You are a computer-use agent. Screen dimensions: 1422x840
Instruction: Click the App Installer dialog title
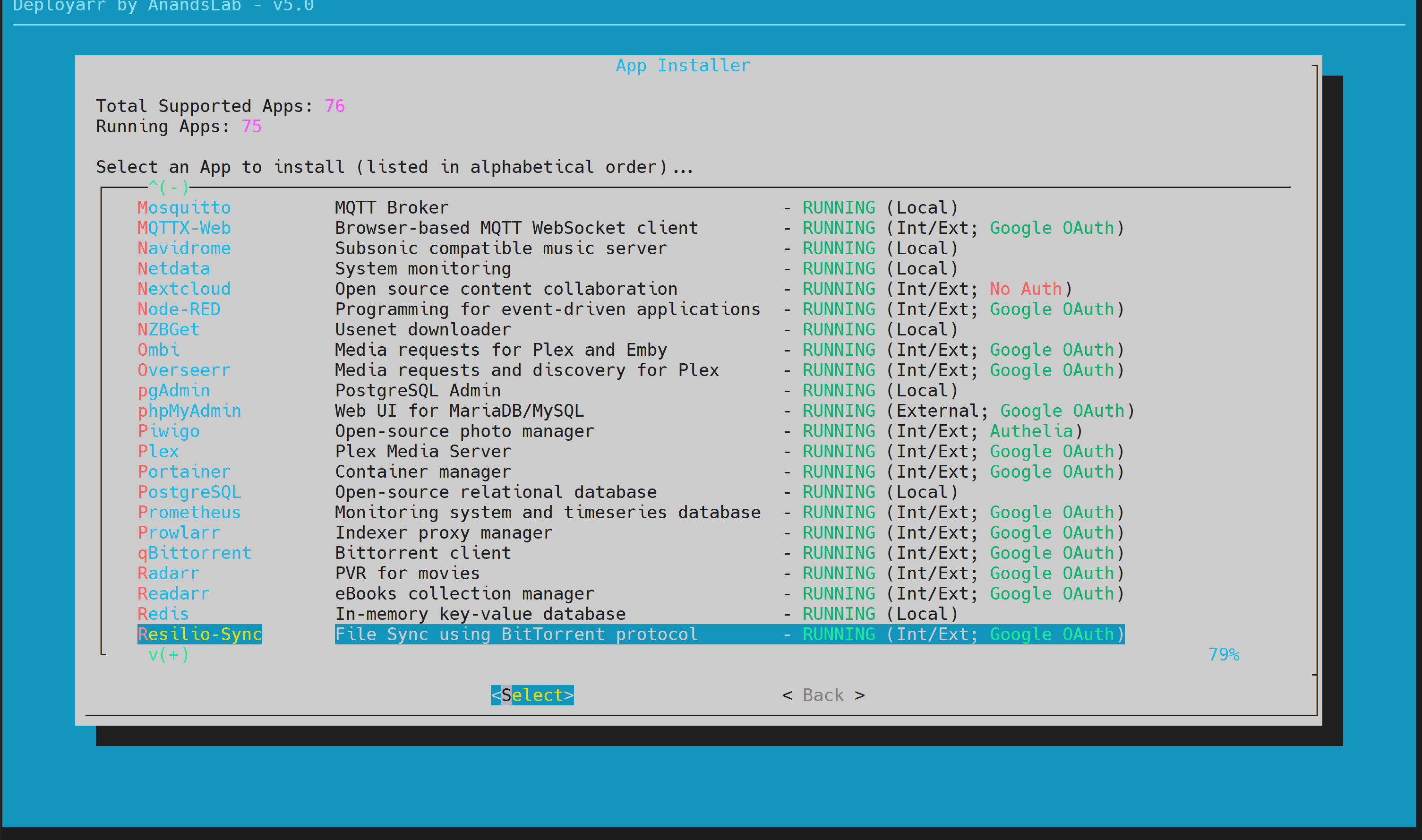coord(683,66)
